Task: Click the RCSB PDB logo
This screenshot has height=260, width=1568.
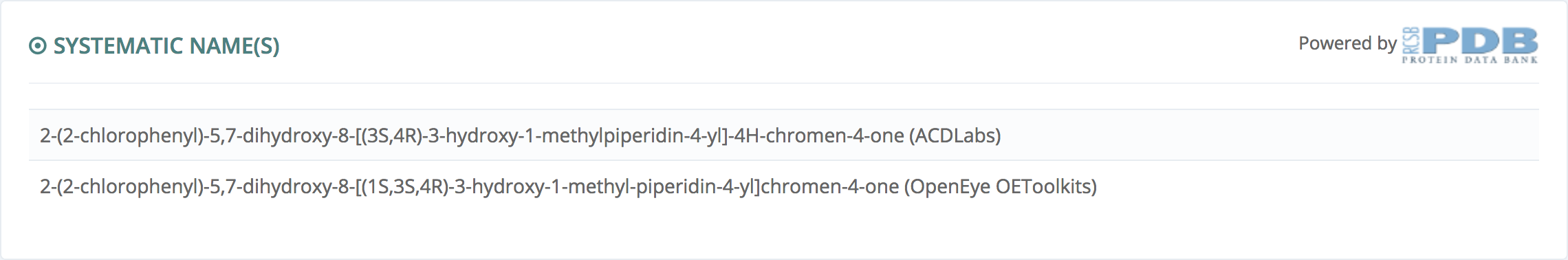Action: pos(1470,45)
